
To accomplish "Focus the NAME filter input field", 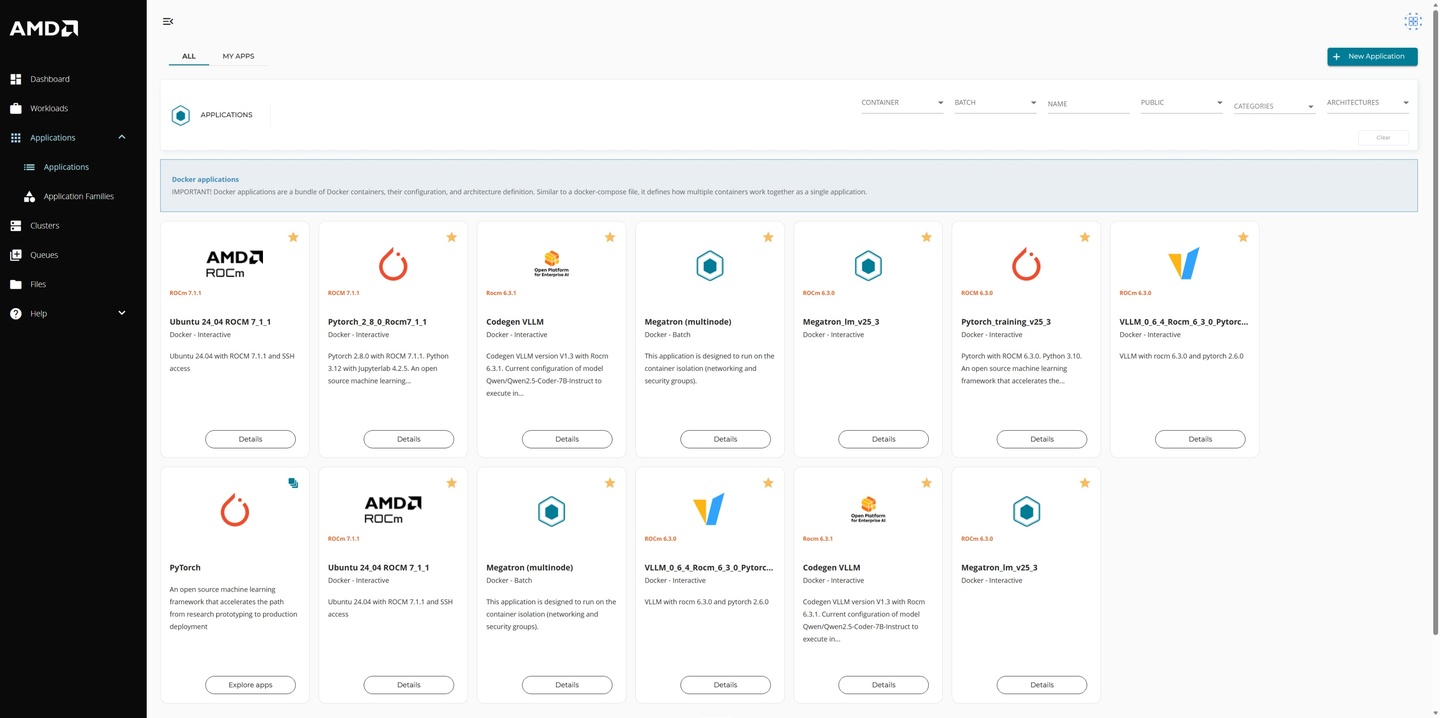I will coord(1087,104).
